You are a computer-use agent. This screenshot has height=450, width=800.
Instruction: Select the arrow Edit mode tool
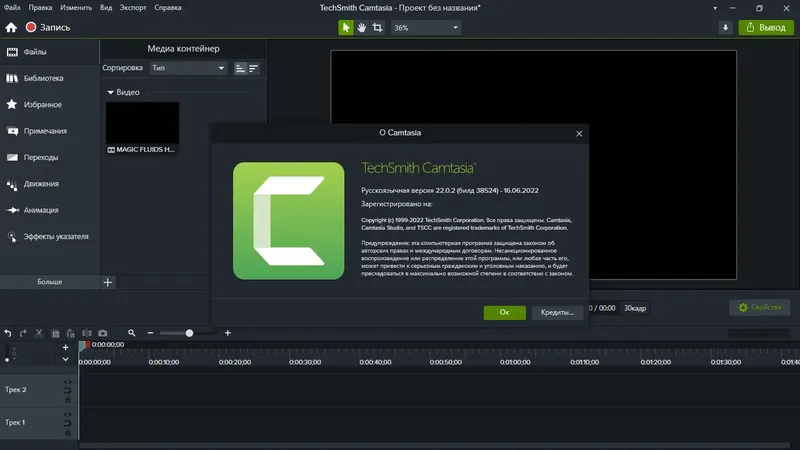[345, 28]
